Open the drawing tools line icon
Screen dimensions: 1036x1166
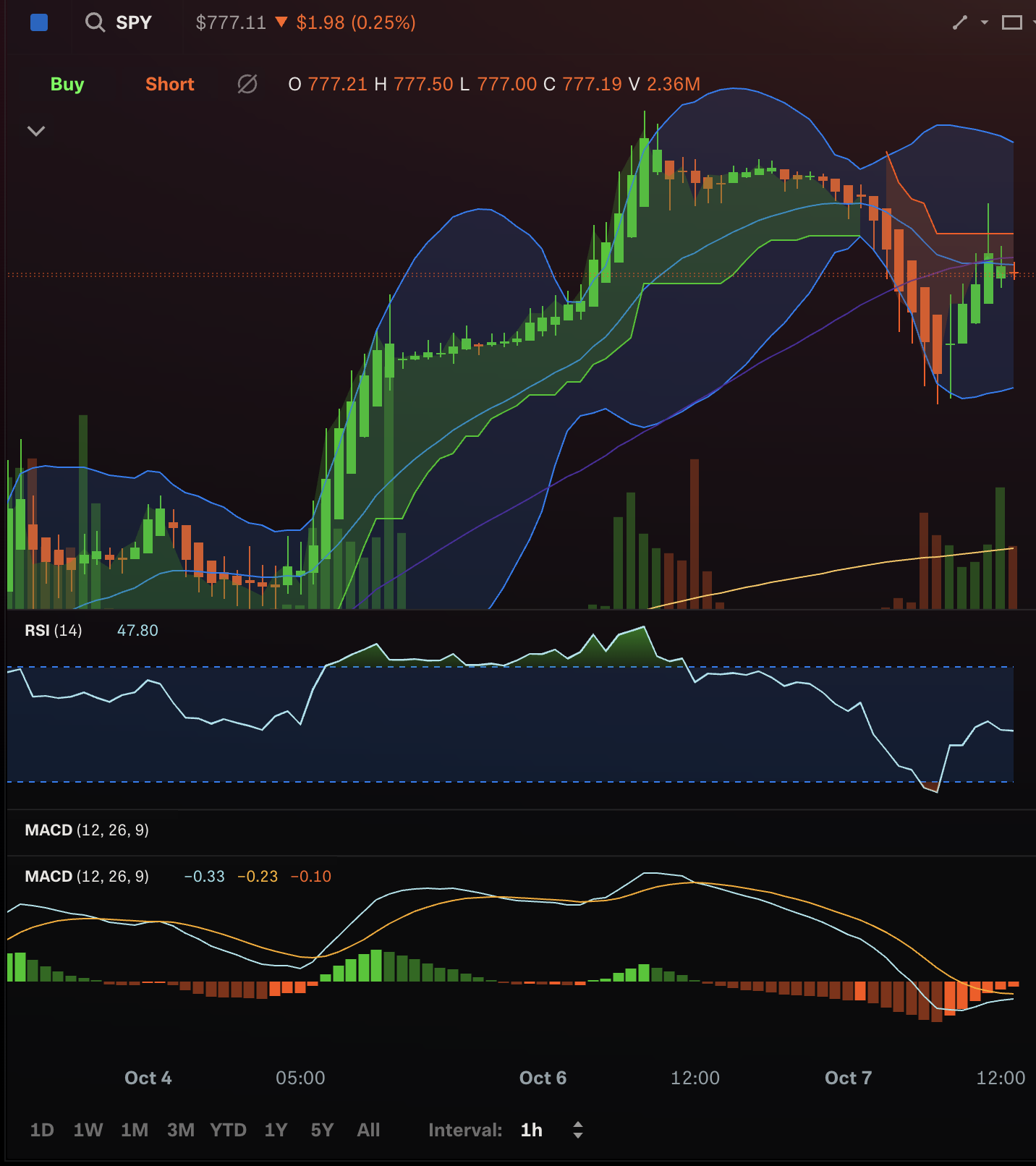(960, 22)
